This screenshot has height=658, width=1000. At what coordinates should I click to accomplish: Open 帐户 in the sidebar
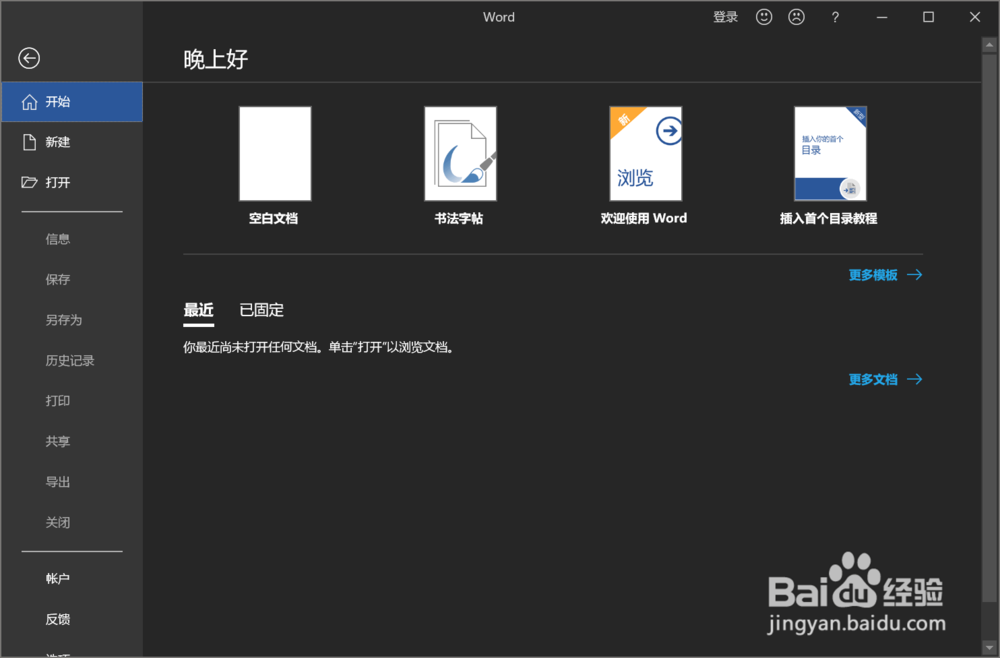pos(57,578)
